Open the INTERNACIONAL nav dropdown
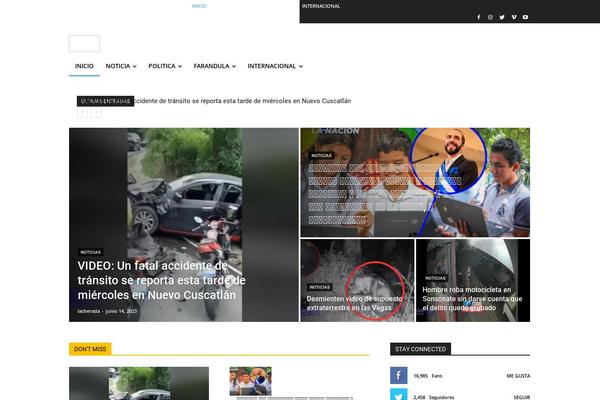The image size is (600, 400). pos(275,66)
